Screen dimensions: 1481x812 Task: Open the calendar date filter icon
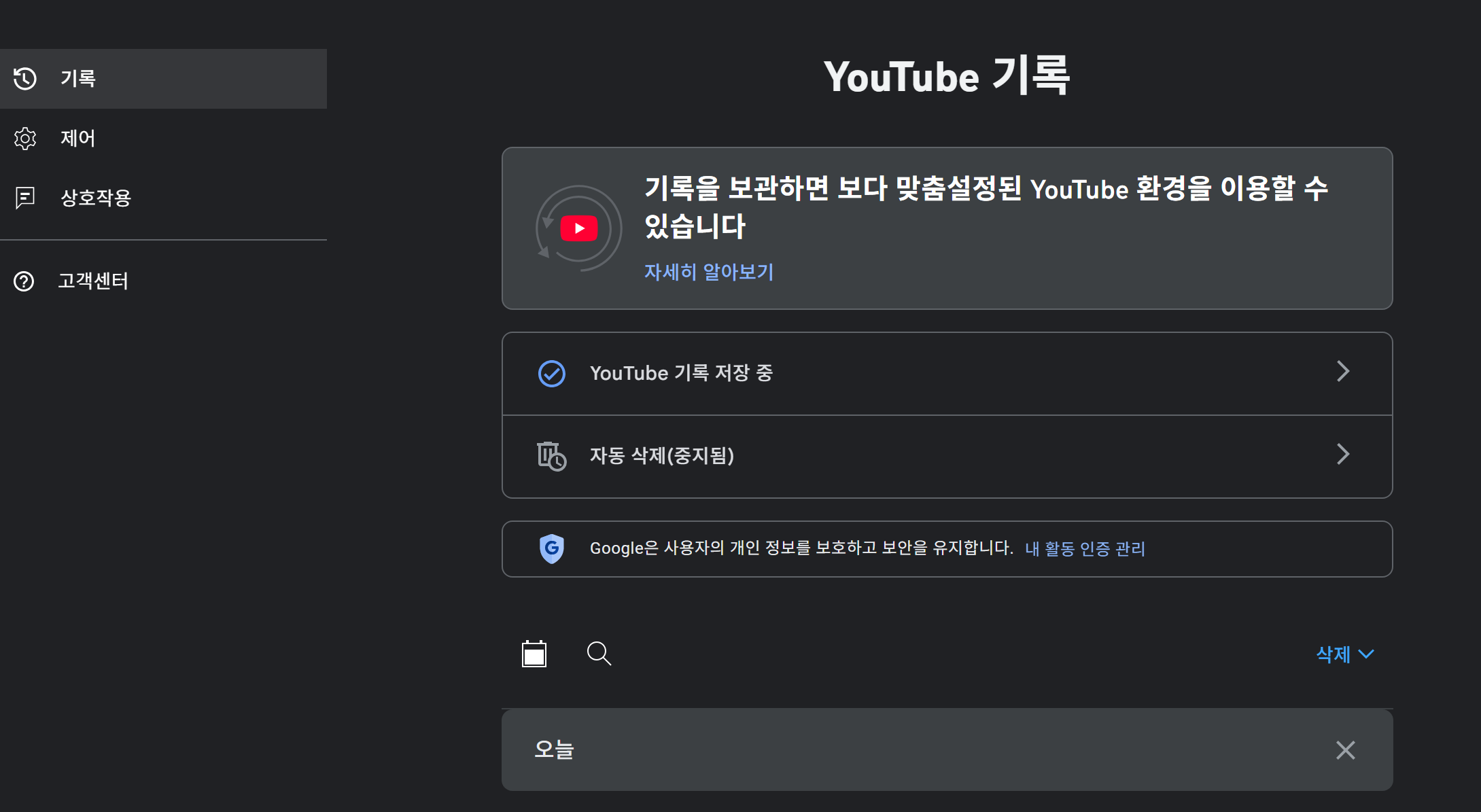coord(535,653)
